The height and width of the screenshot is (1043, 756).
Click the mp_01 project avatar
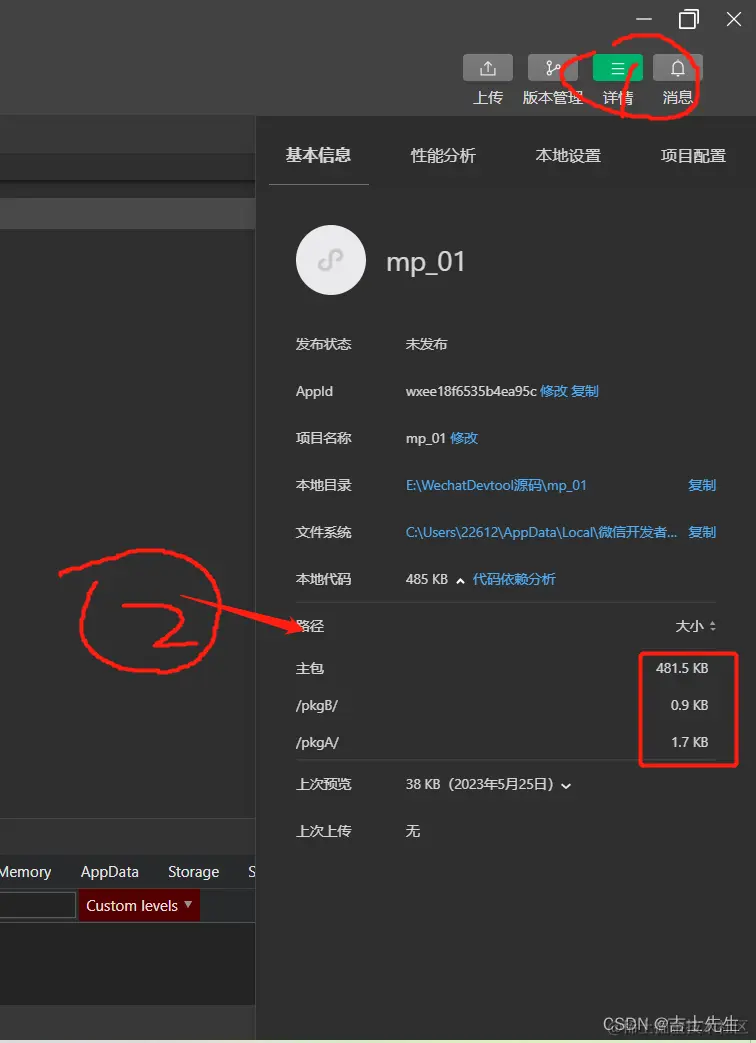point(330,260)
